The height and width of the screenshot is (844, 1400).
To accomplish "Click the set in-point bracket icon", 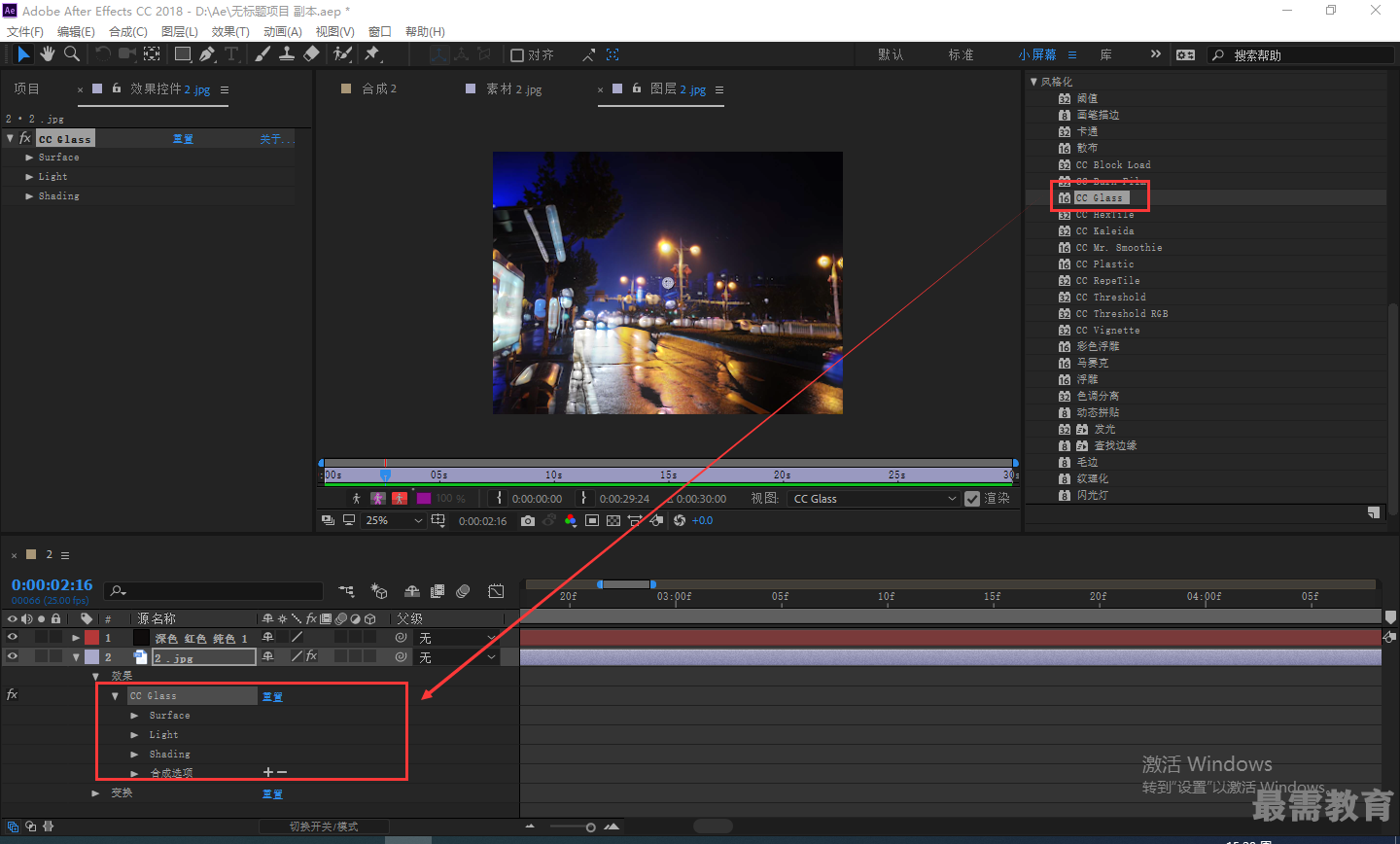I will click(x=500, y=498).
